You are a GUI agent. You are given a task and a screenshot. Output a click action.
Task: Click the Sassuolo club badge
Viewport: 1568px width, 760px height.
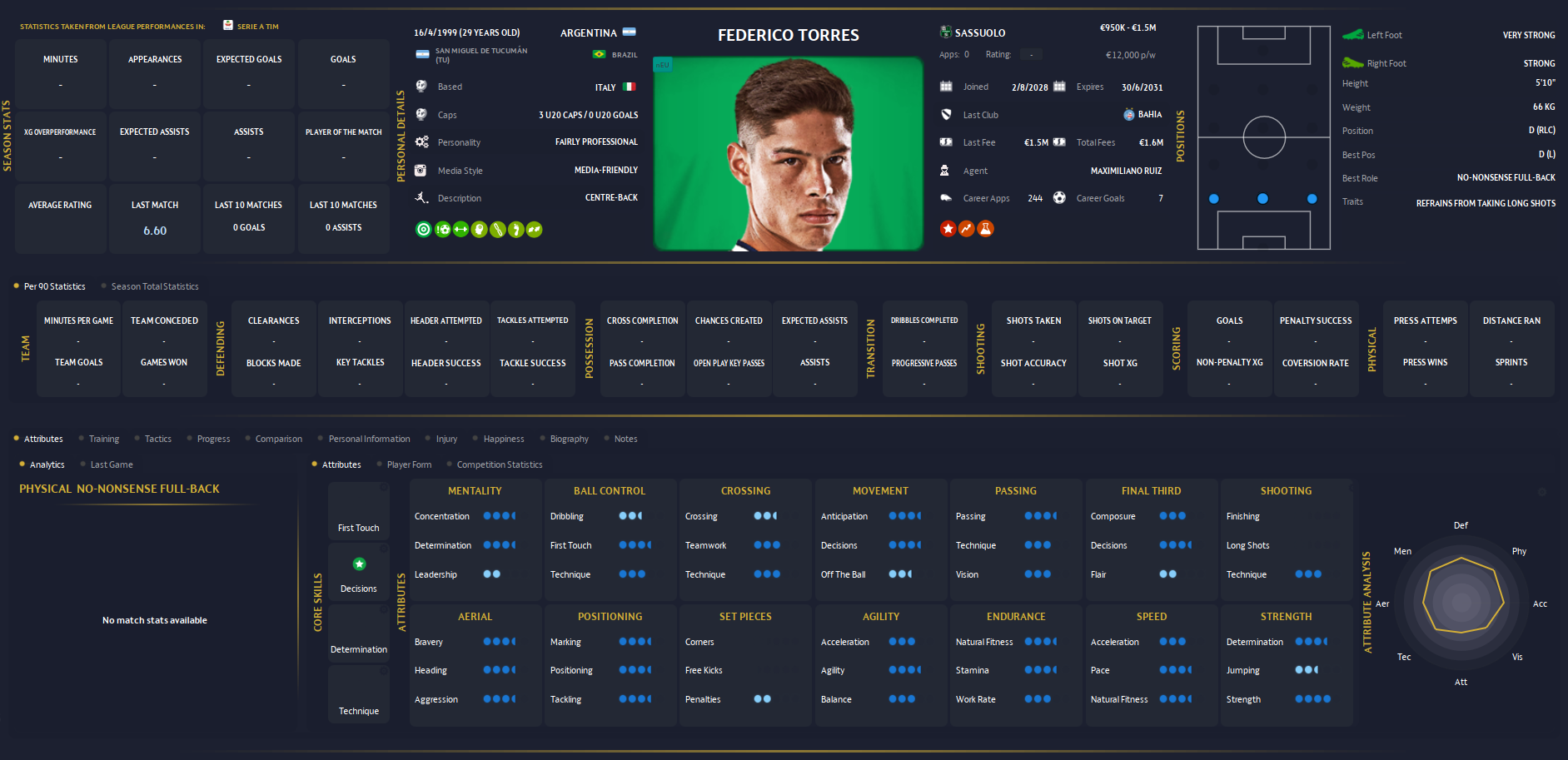[946, 32]
